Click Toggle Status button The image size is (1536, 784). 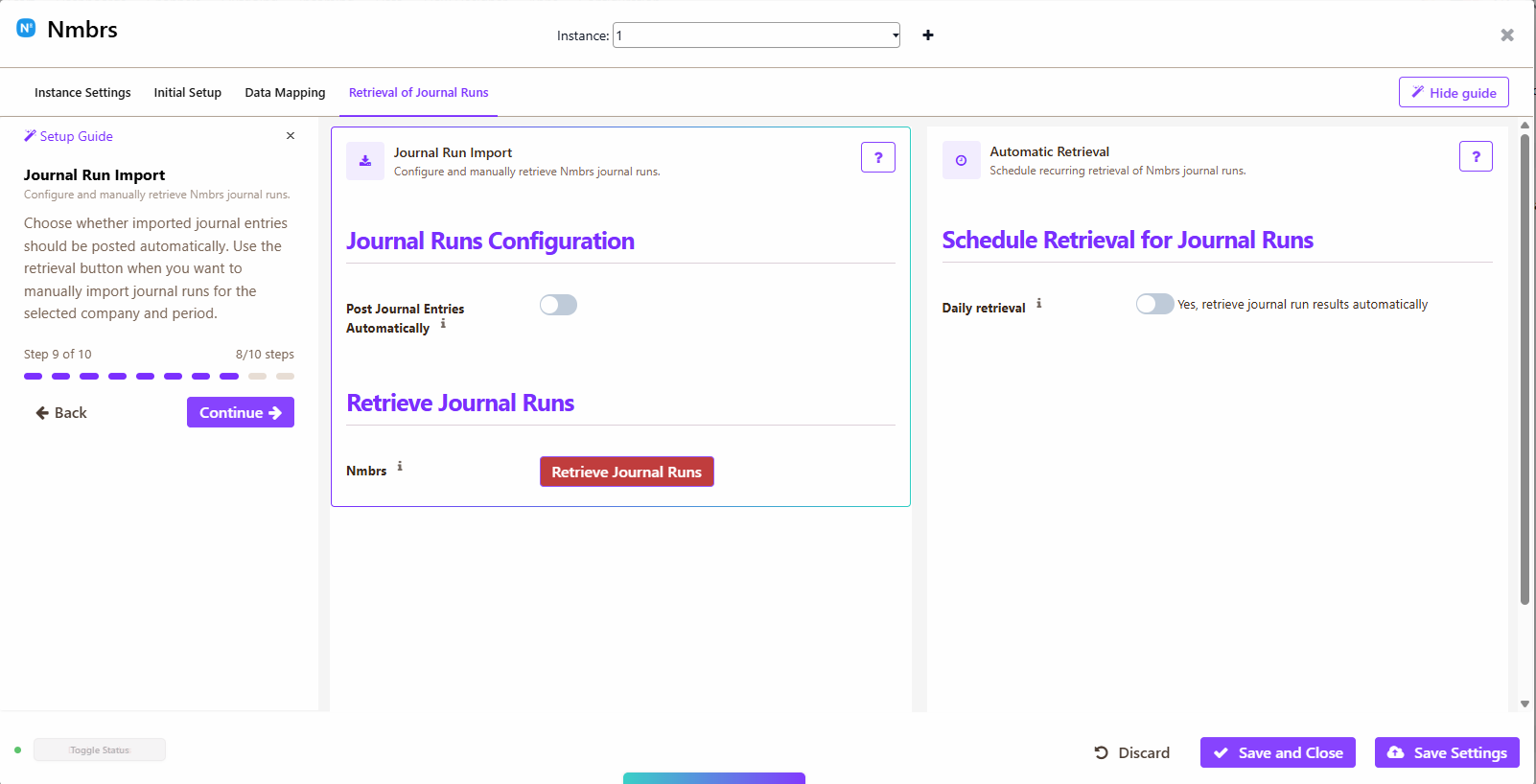click(100, 749)
